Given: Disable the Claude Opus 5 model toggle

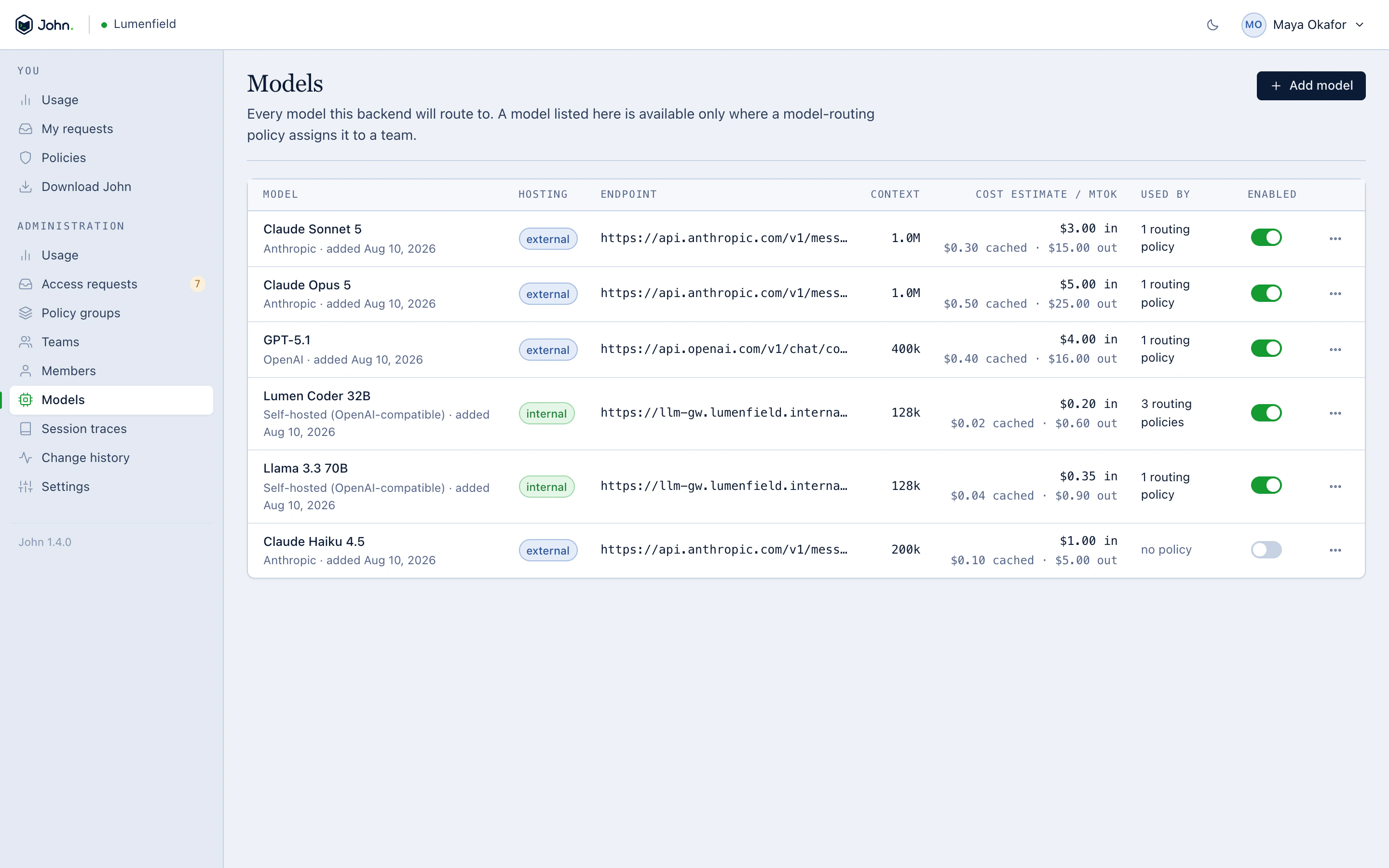Looking at the screenshot, I should pyautogui.click(x=1266, y=293).
